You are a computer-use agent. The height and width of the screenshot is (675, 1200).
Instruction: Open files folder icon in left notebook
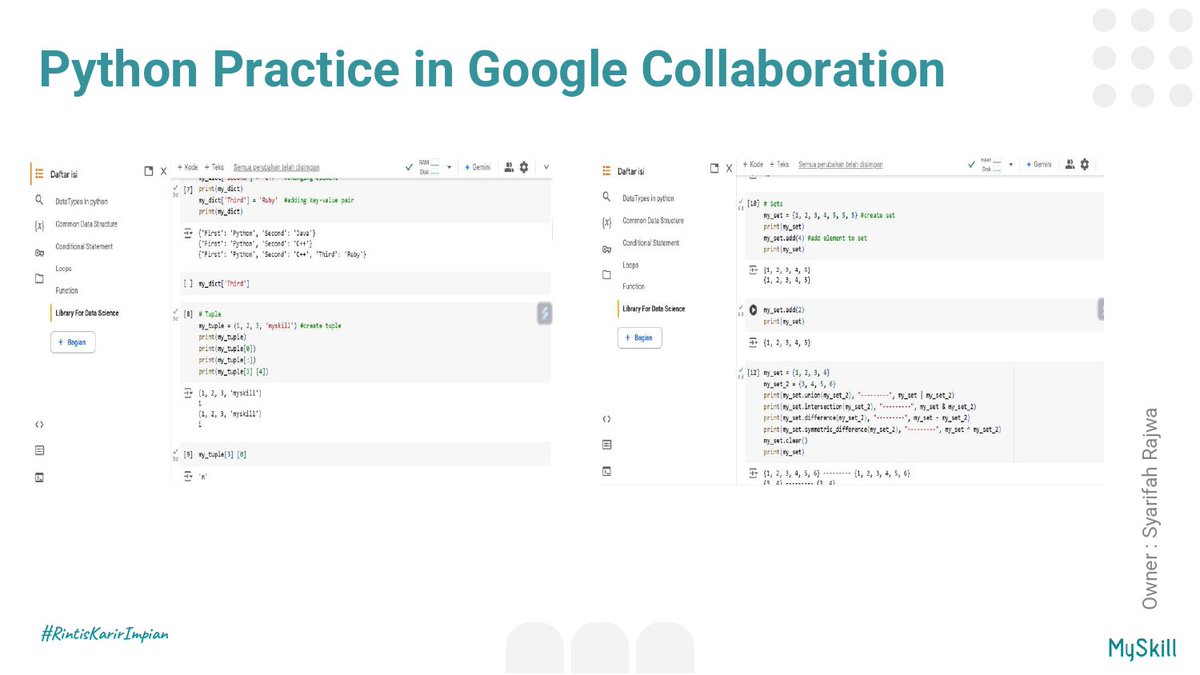pyautogui.click(x=38, y=279)
